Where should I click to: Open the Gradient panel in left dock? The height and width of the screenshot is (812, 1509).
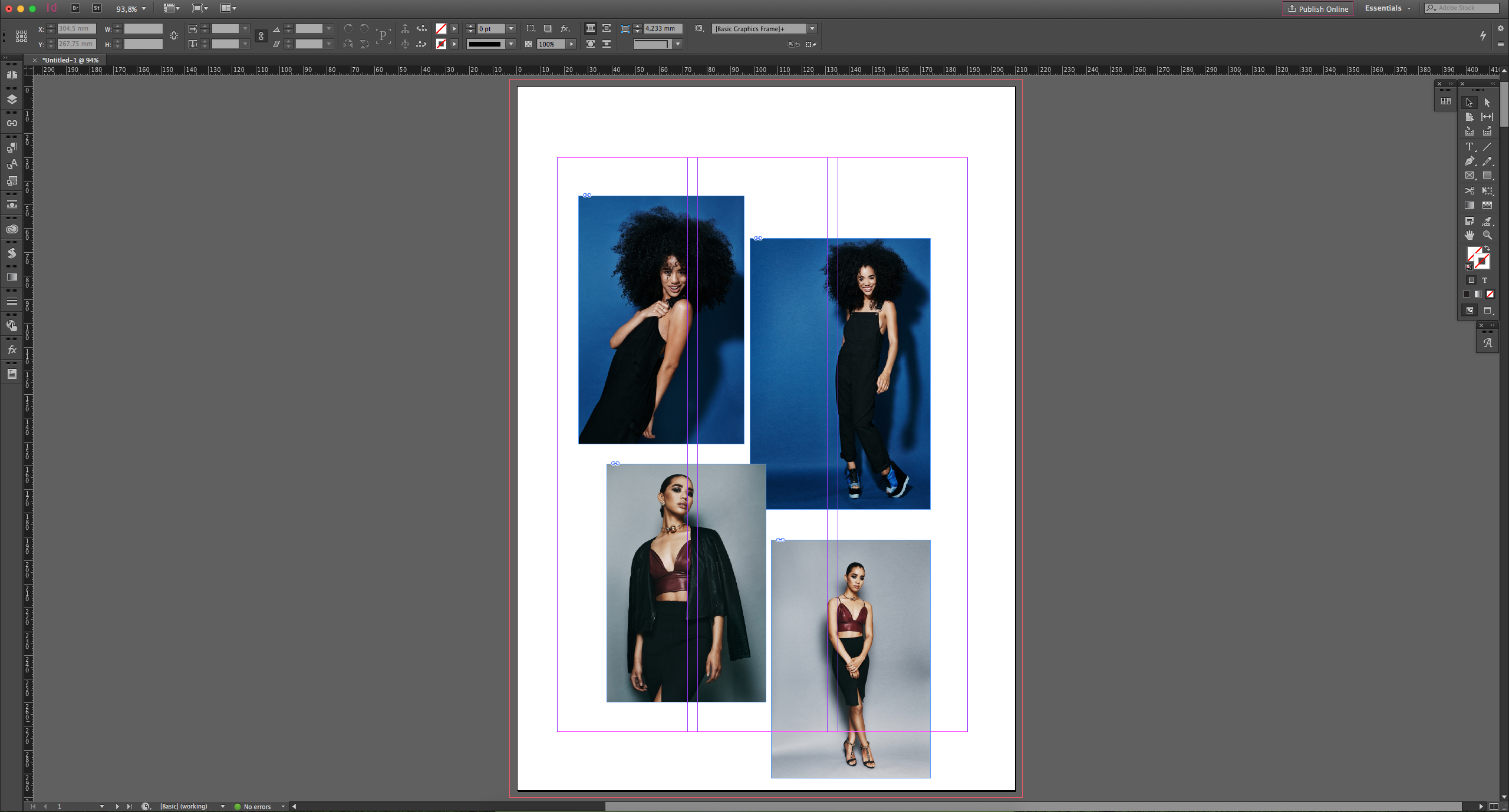(x=12, y=277)
